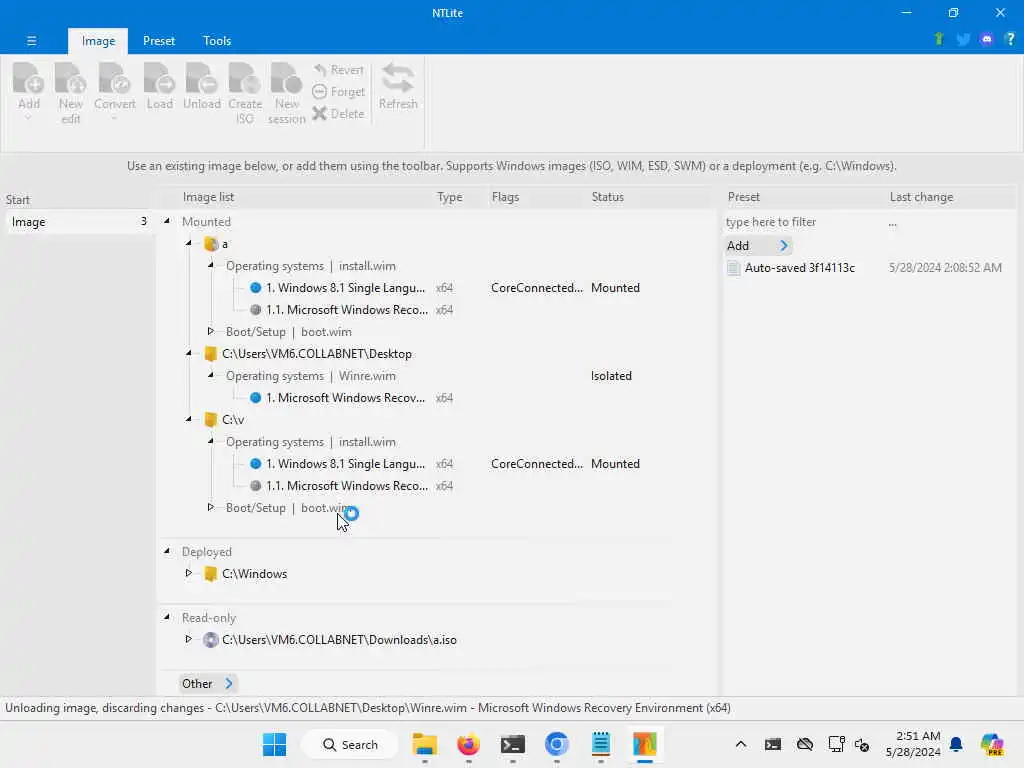Open the hamburger menu

click(31, 40)
